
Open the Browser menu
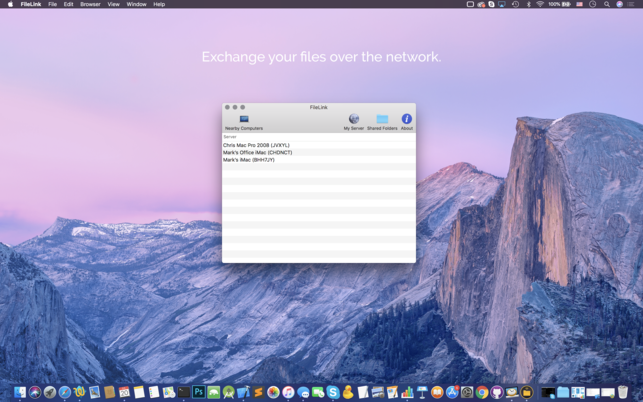(x=90, y=4)
